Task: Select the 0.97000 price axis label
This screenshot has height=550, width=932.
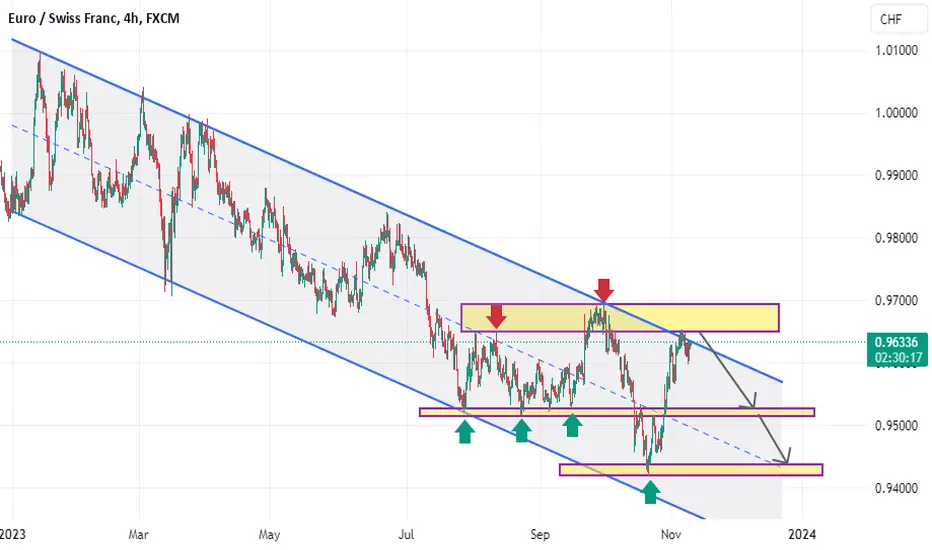Action: pos(896,300)
